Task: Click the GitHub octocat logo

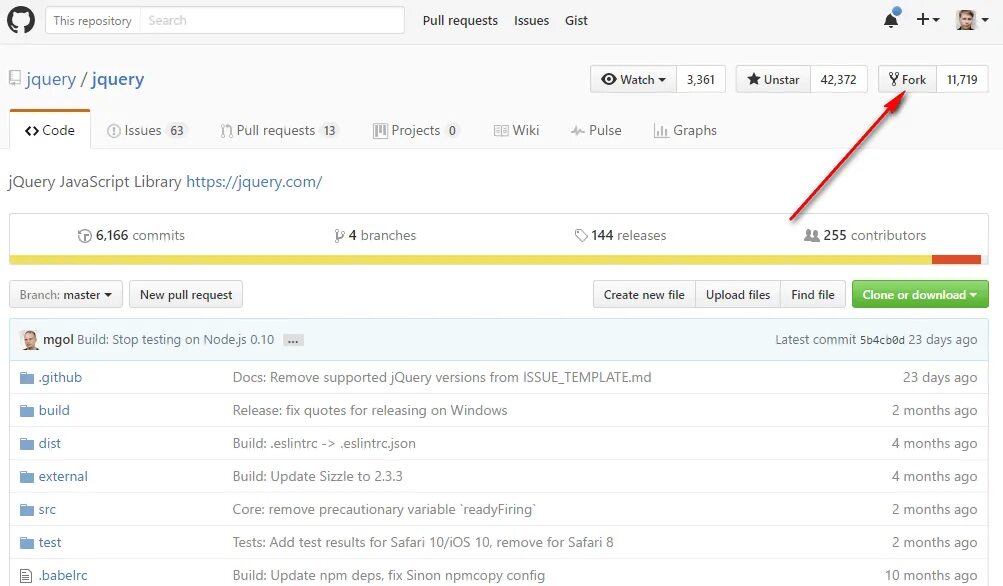Action: coord(20,20)
